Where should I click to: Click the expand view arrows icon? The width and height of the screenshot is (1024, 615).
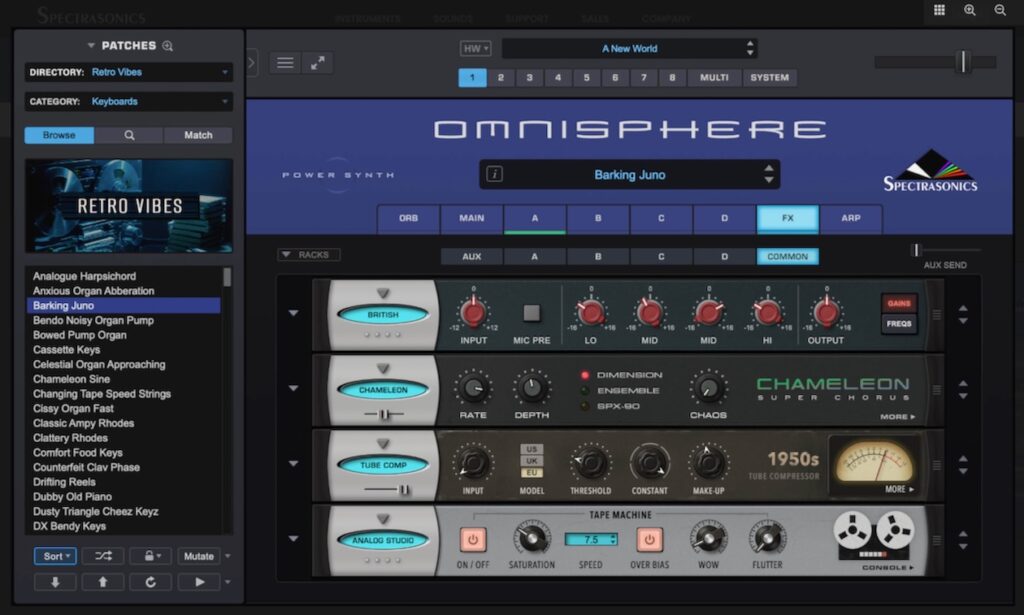click(317, 62)
